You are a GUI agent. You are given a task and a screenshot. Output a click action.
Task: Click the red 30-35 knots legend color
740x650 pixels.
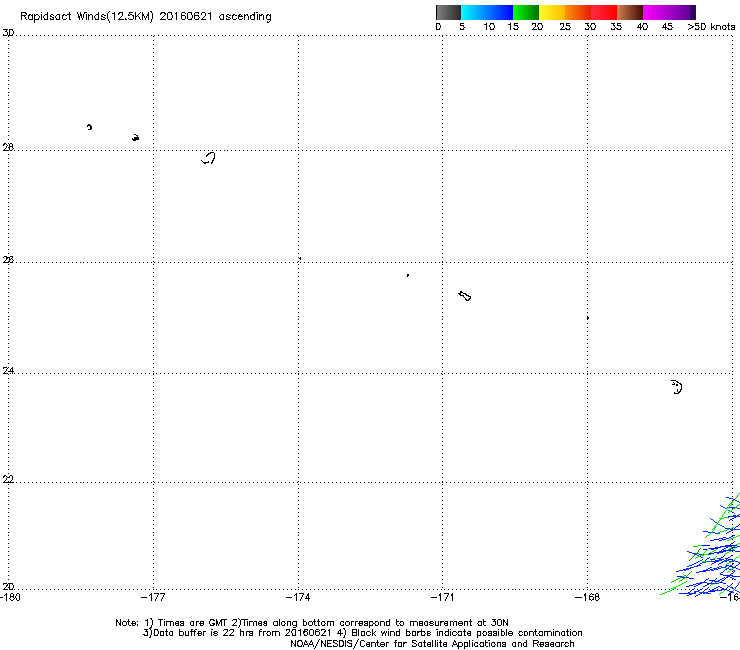604,12
